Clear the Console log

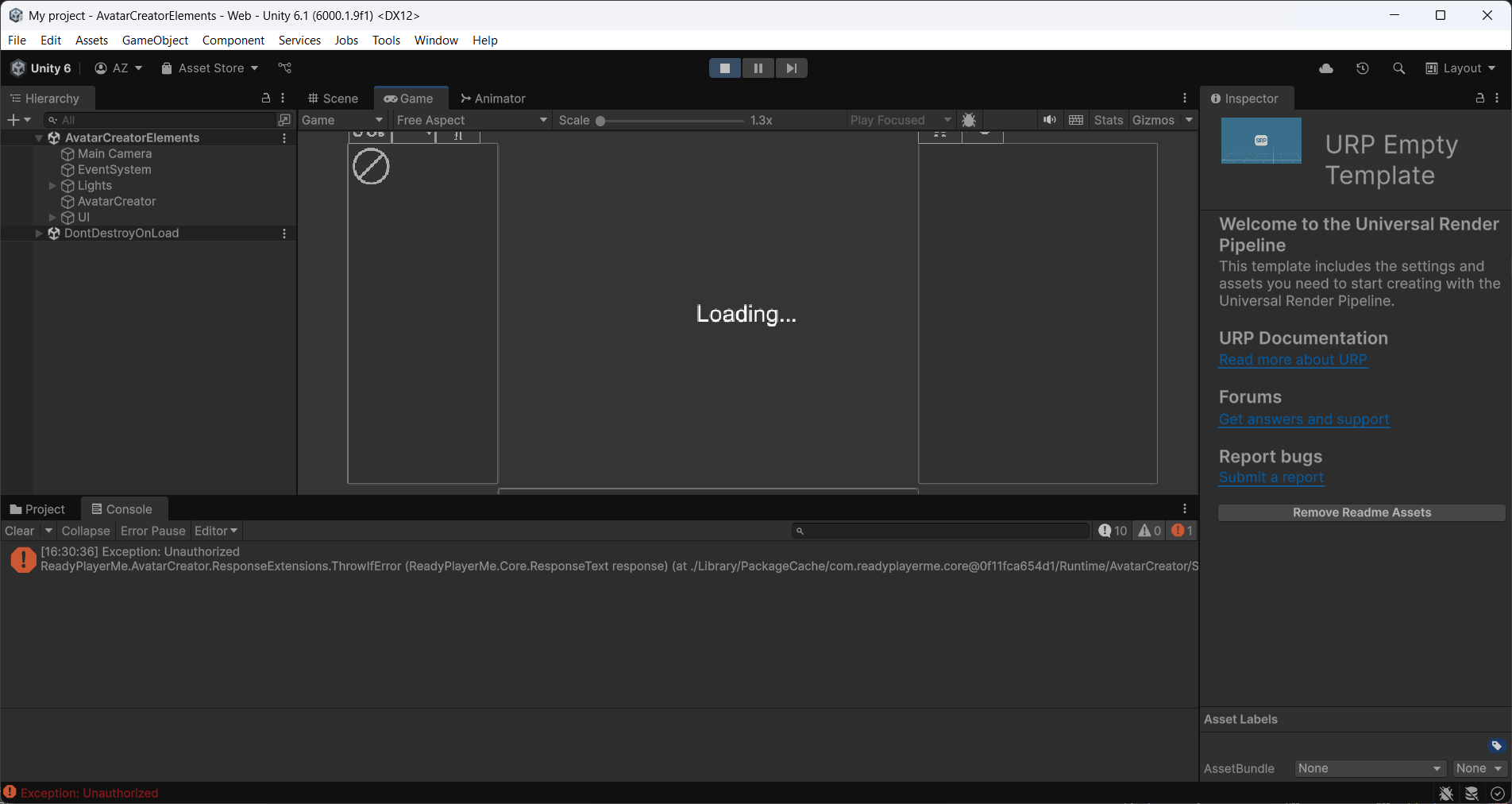coord(20,531)
